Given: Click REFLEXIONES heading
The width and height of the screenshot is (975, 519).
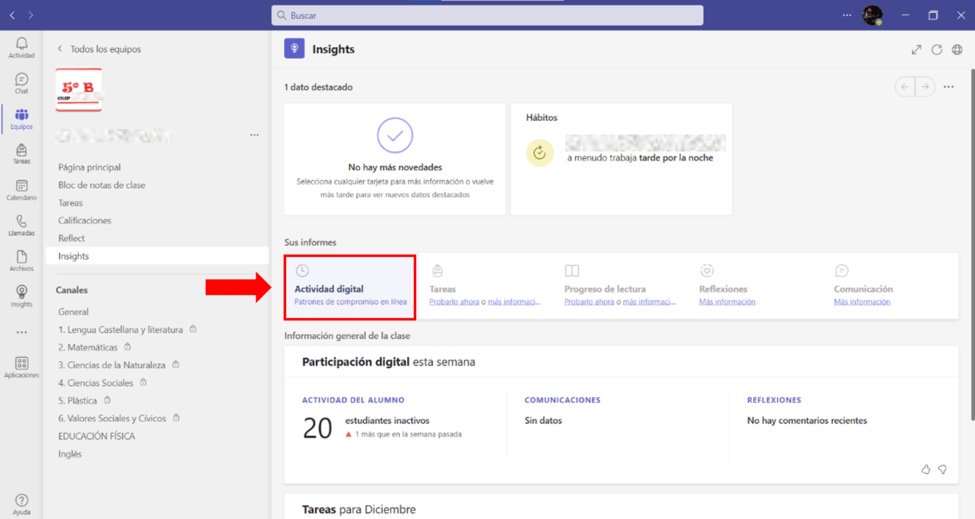Looking at the screenshot, I should 774,400.
